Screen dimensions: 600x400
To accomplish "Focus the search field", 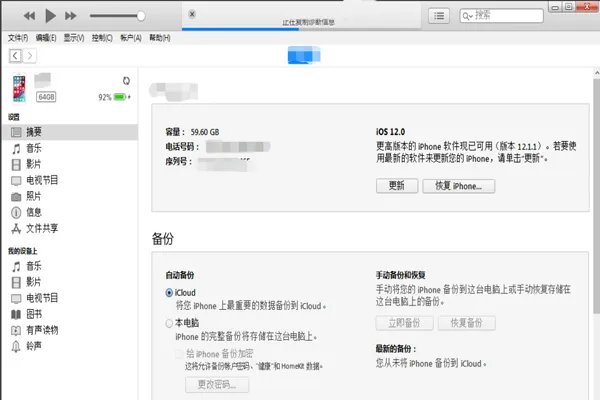I will click(501, 16).
